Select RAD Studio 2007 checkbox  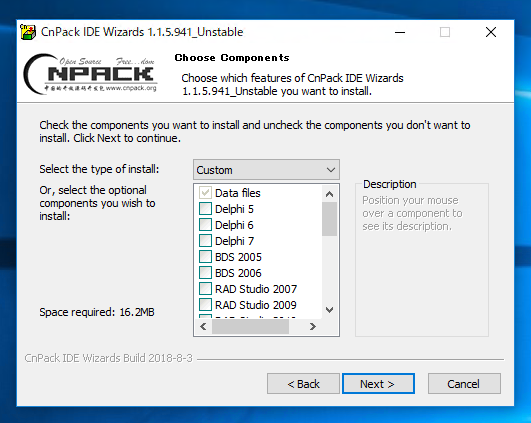click(x=205, y=289)
